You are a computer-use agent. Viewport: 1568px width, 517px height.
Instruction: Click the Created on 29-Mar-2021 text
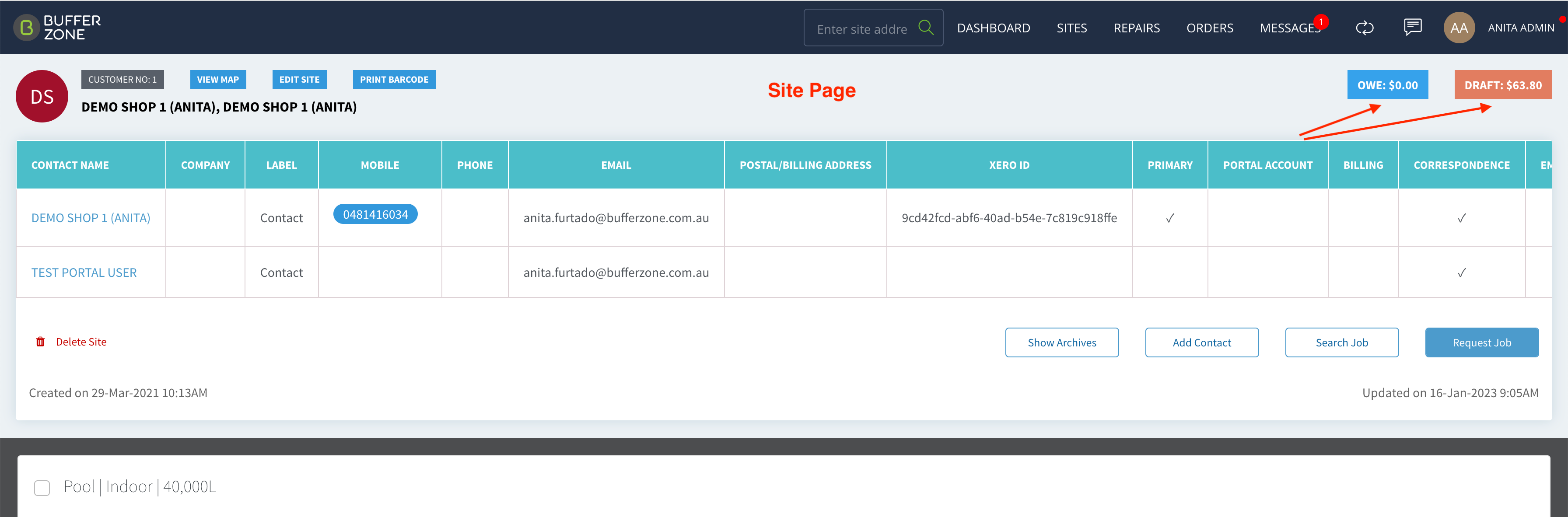point(118,393)
